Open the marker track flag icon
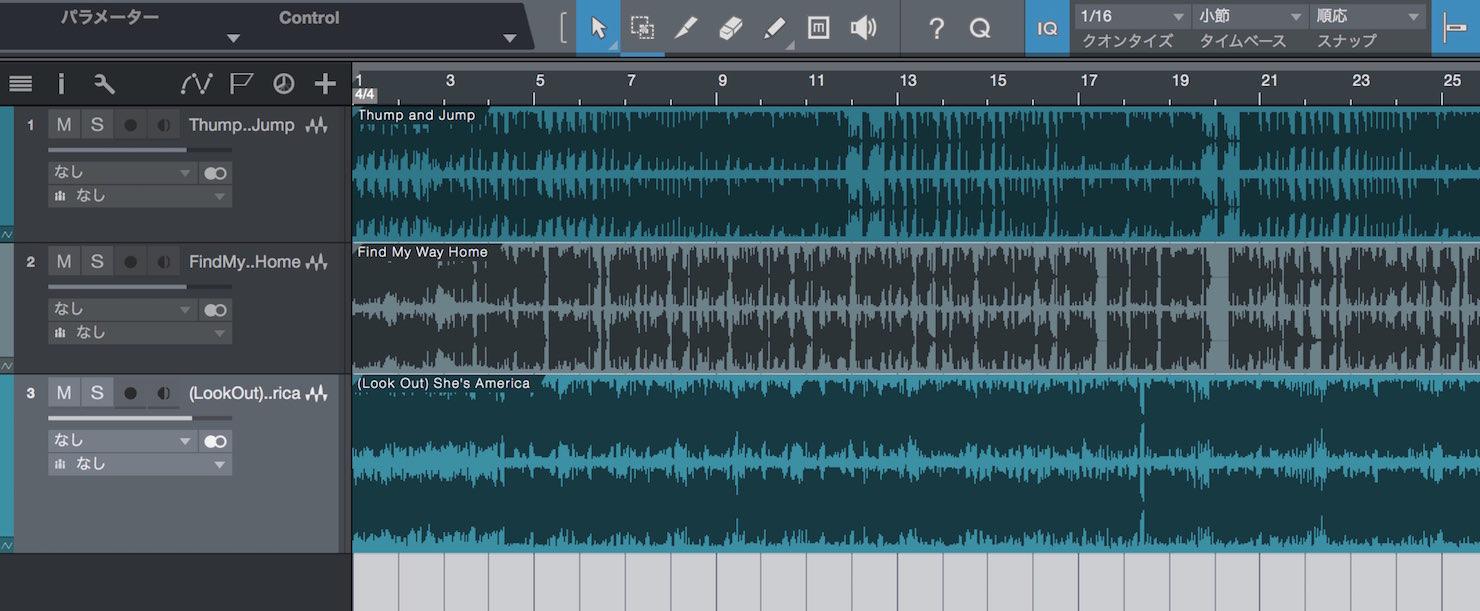 pos(241,84)
